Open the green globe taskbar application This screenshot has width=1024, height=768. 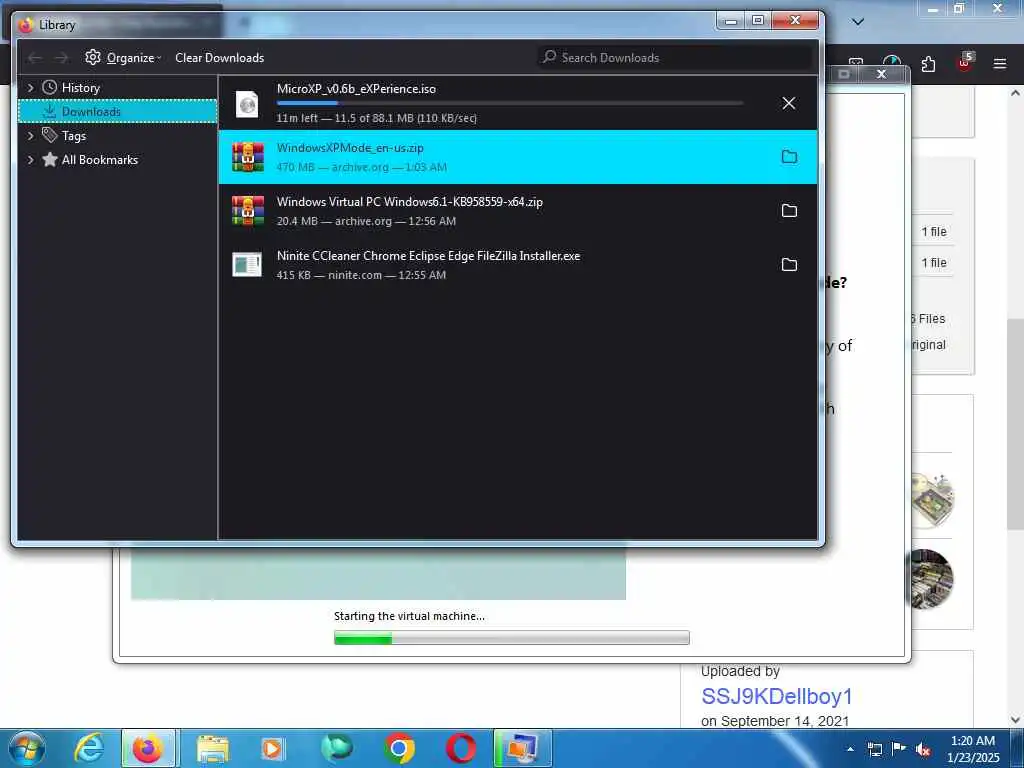337,748
